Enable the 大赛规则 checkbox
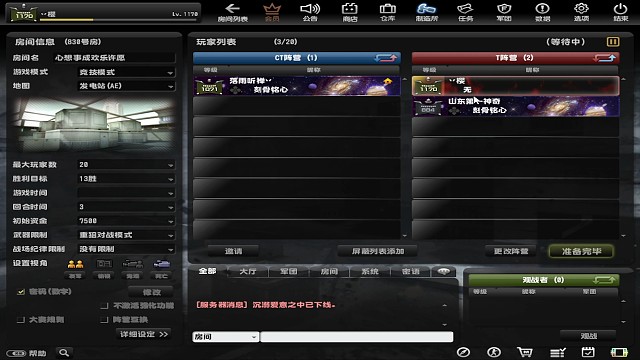The image size is (640, 360). (x=21, y=320)
